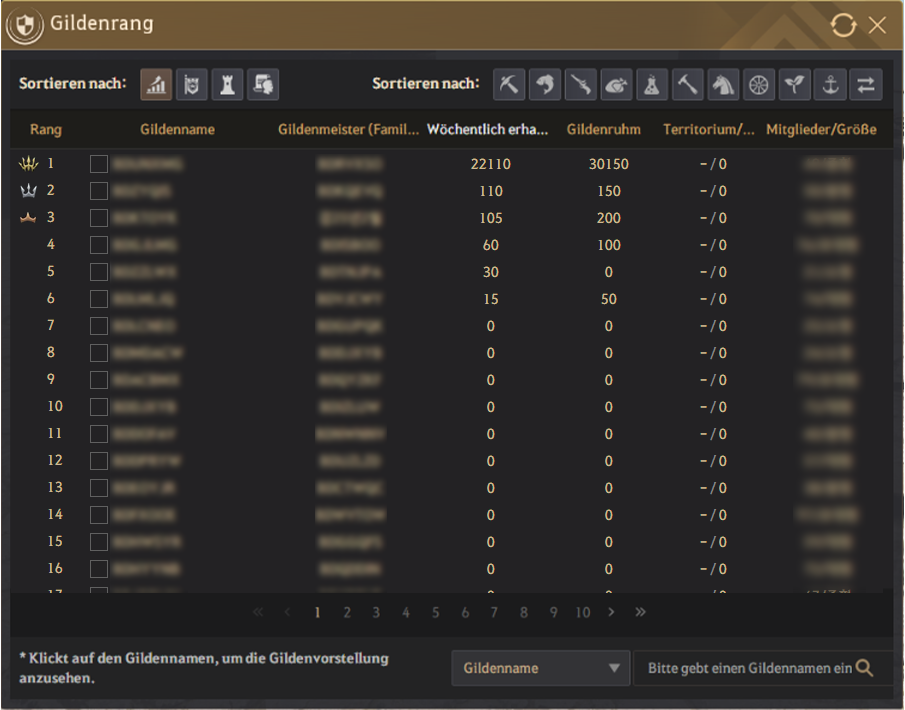Sort by fishing fish icon
Screen dimensions: 905x710
545,85
